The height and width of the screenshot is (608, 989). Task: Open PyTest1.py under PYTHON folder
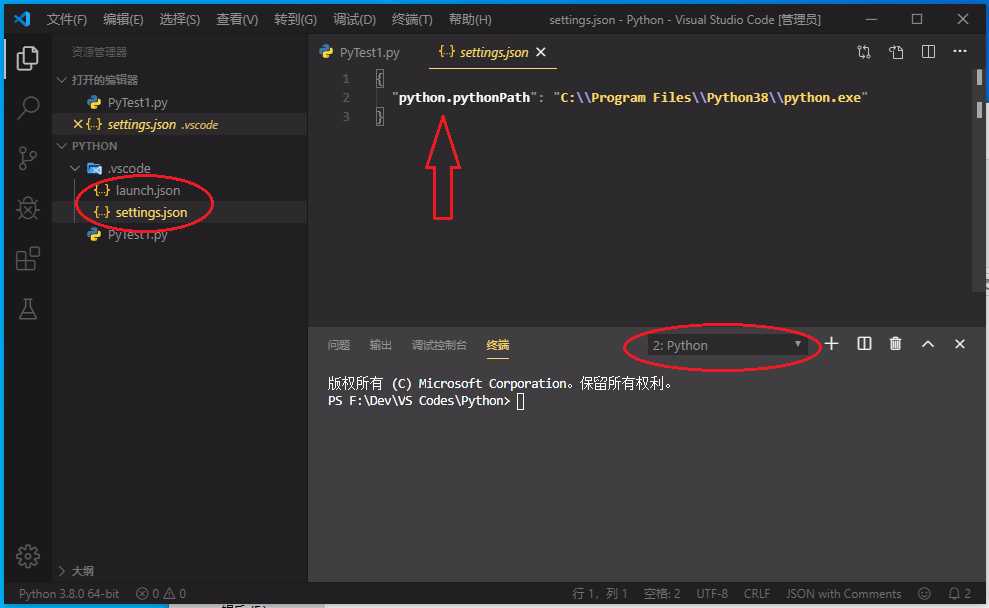(x=138, y=235)
